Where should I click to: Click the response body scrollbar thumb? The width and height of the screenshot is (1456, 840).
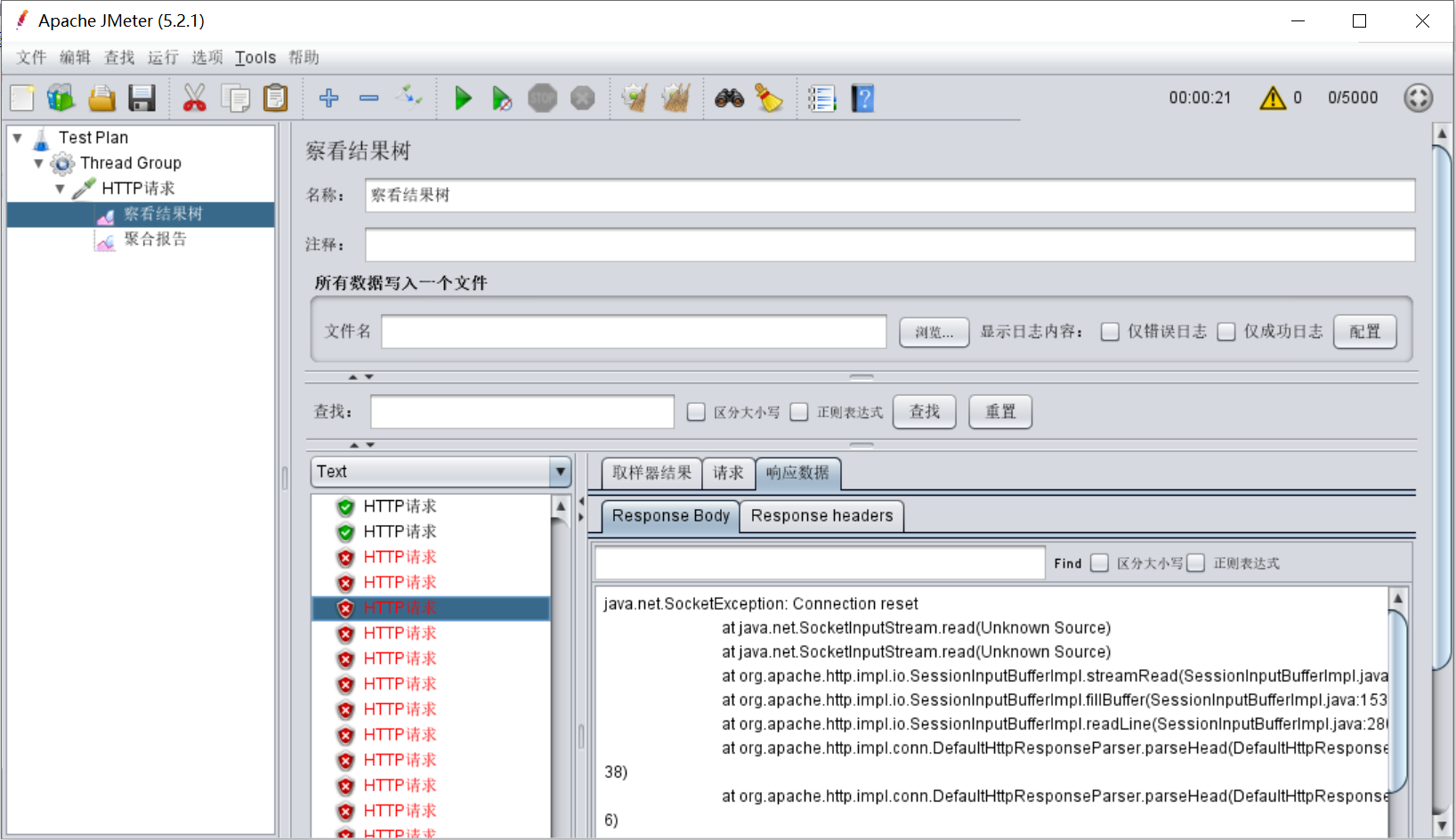(x=1398, y=700)
